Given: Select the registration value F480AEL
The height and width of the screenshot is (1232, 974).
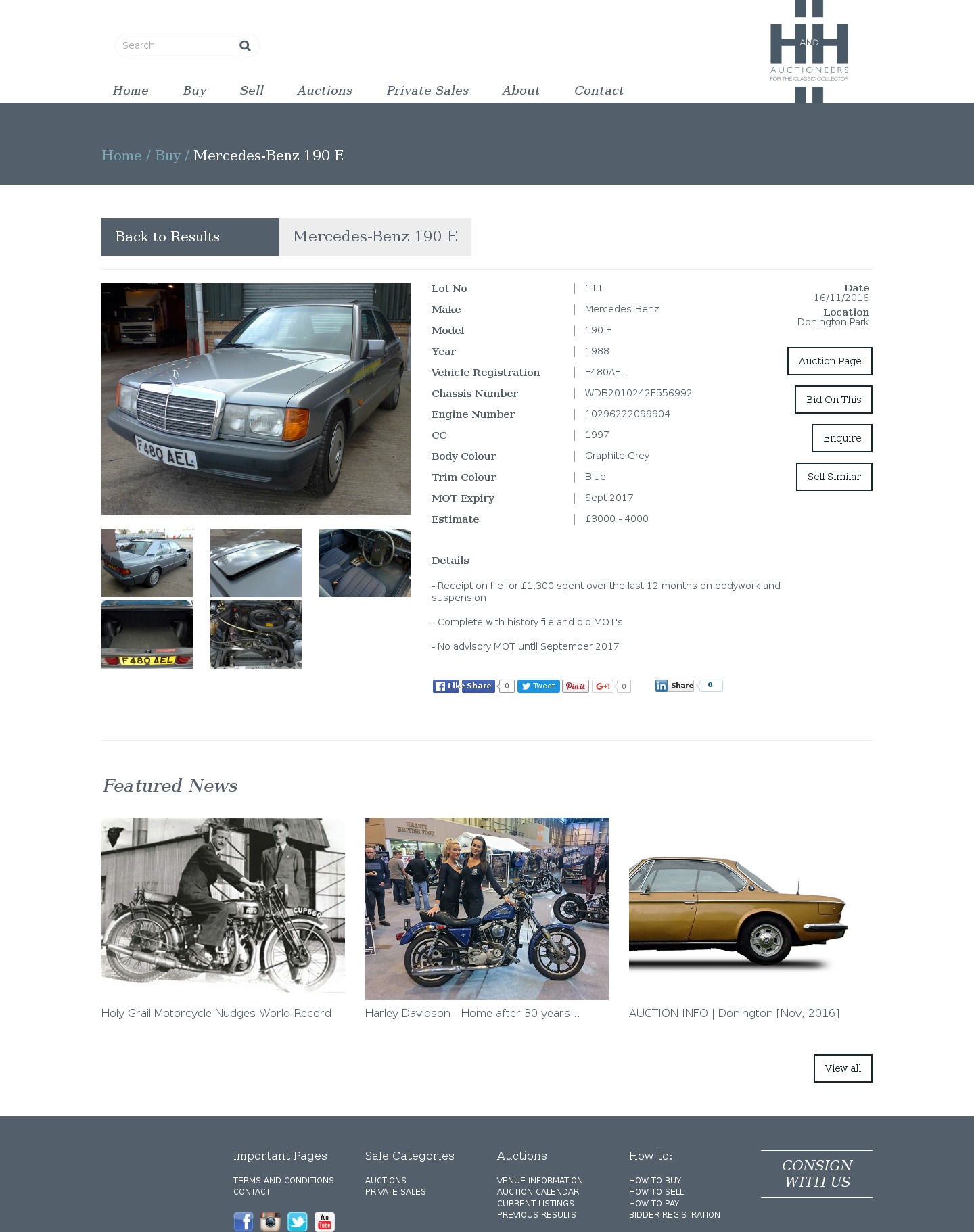Looking at the screenshot, I should [605, 372].
